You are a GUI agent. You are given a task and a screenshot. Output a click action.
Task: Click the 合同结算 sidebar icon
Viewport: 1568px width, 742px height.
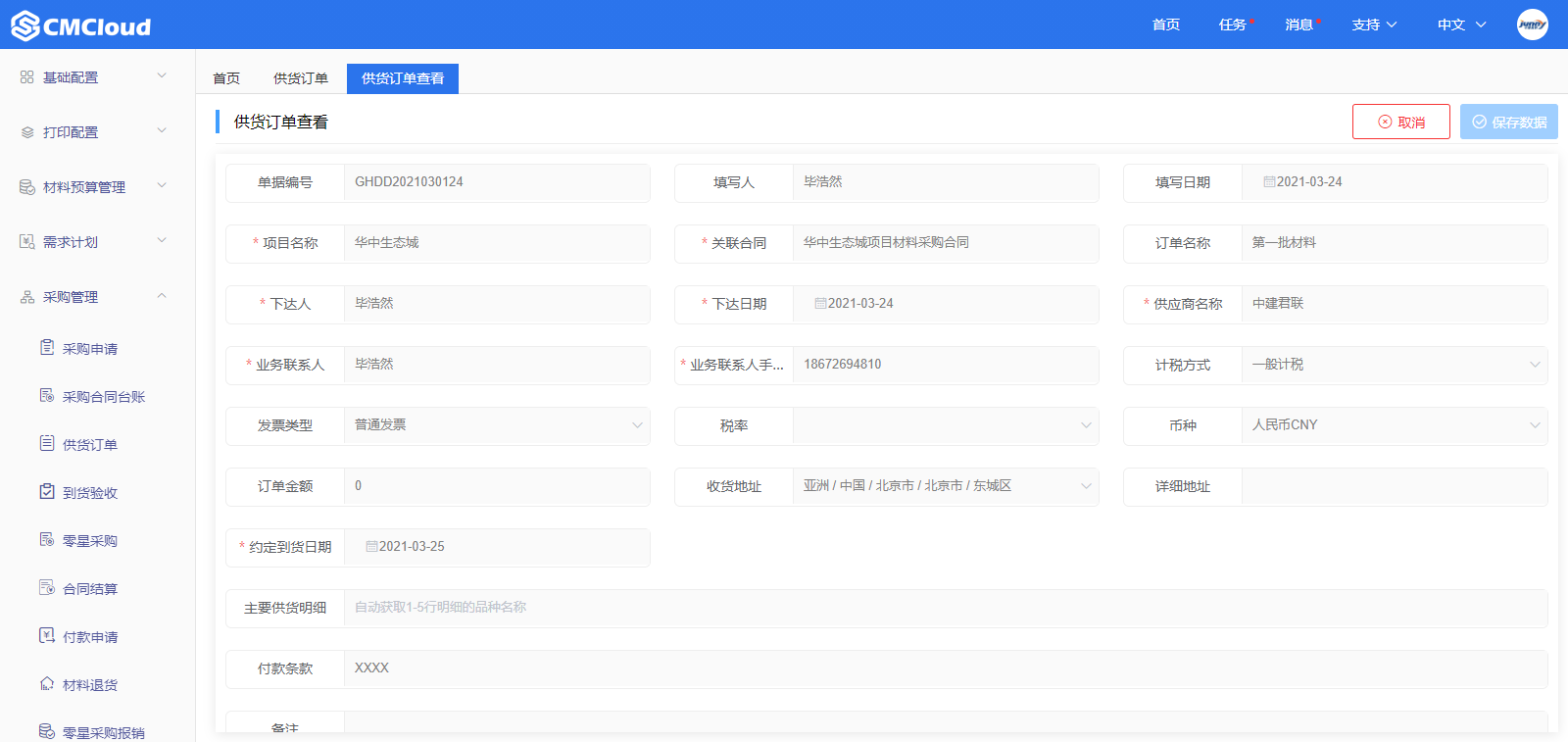pos(47,588)
